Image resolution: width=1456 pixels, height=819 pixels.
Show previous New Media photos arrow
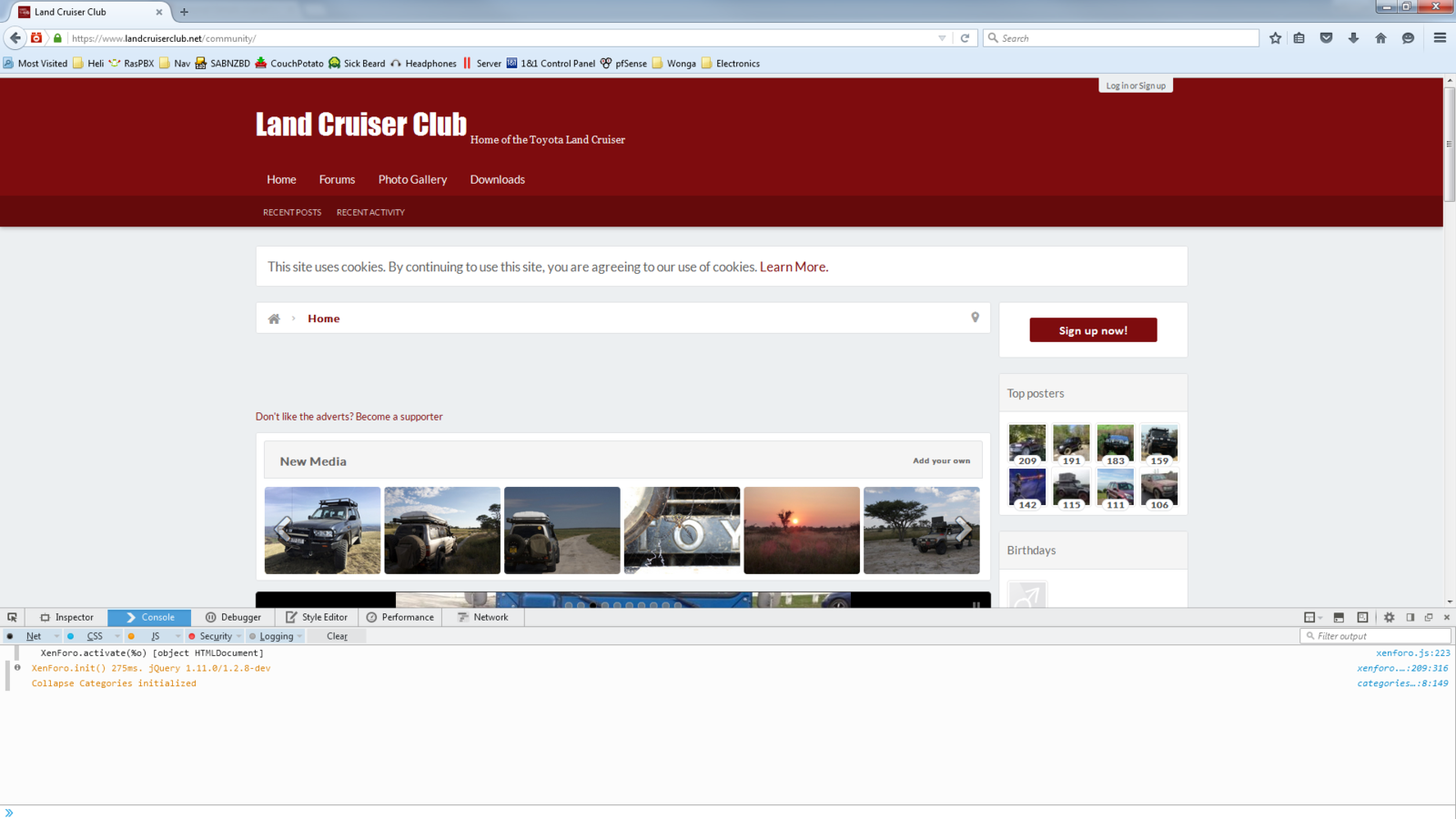point(284,530)
